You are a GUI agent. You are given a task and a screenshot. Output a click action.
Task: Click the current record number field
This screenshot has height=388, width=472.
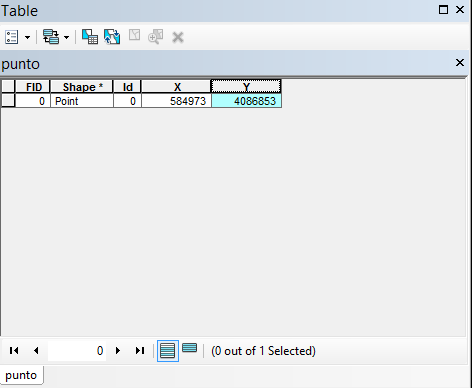click(x=77, y=351)
